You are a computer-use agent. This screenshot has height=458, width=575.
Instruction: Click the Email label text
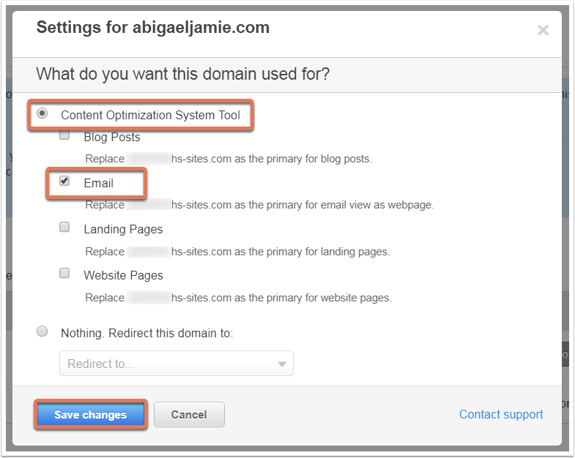point(99,183)
